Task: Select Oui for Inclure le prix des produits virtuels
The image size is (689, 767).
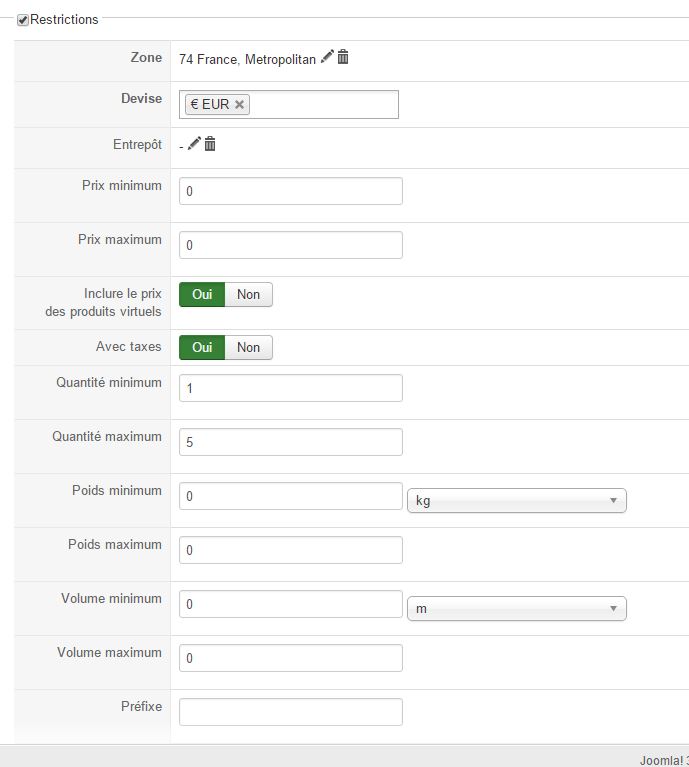Action: (x=202, y=294)
